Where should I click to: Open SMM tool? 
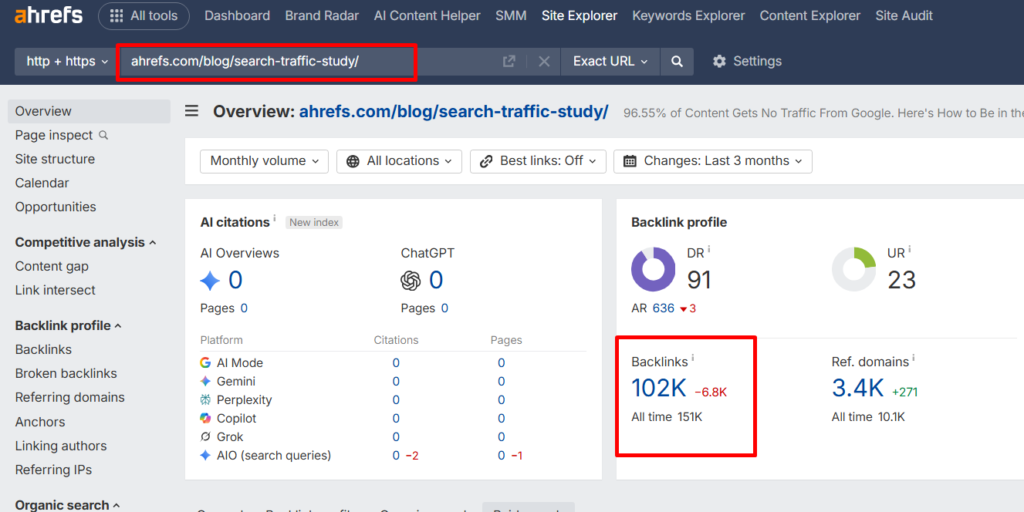(x=511, y=16)
